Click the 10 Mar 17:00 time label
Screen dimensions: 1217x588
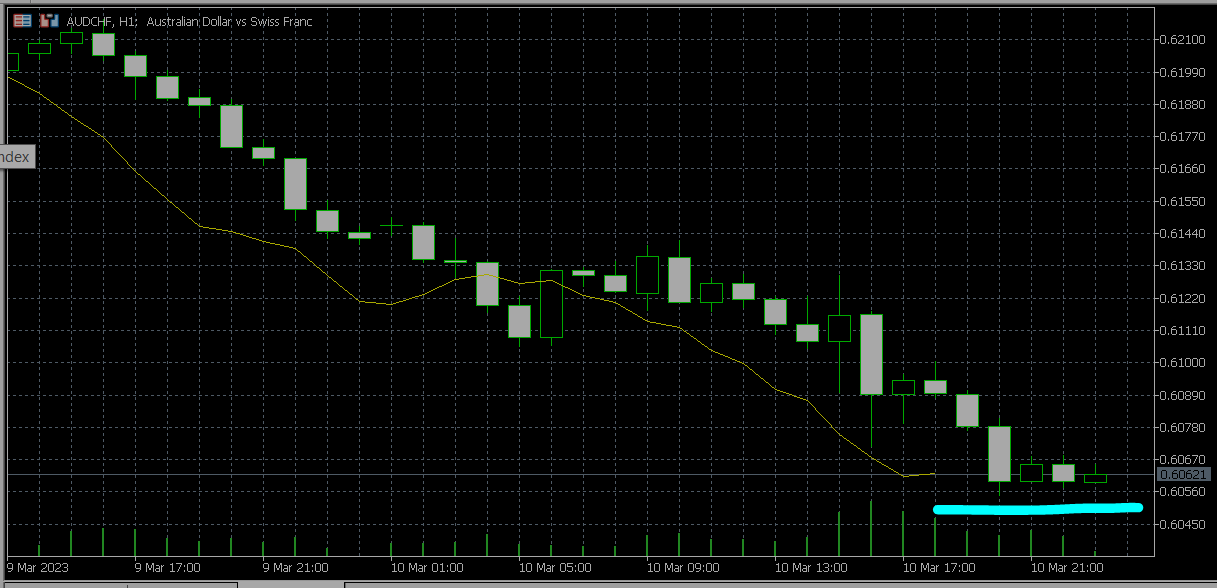[939, 566]
